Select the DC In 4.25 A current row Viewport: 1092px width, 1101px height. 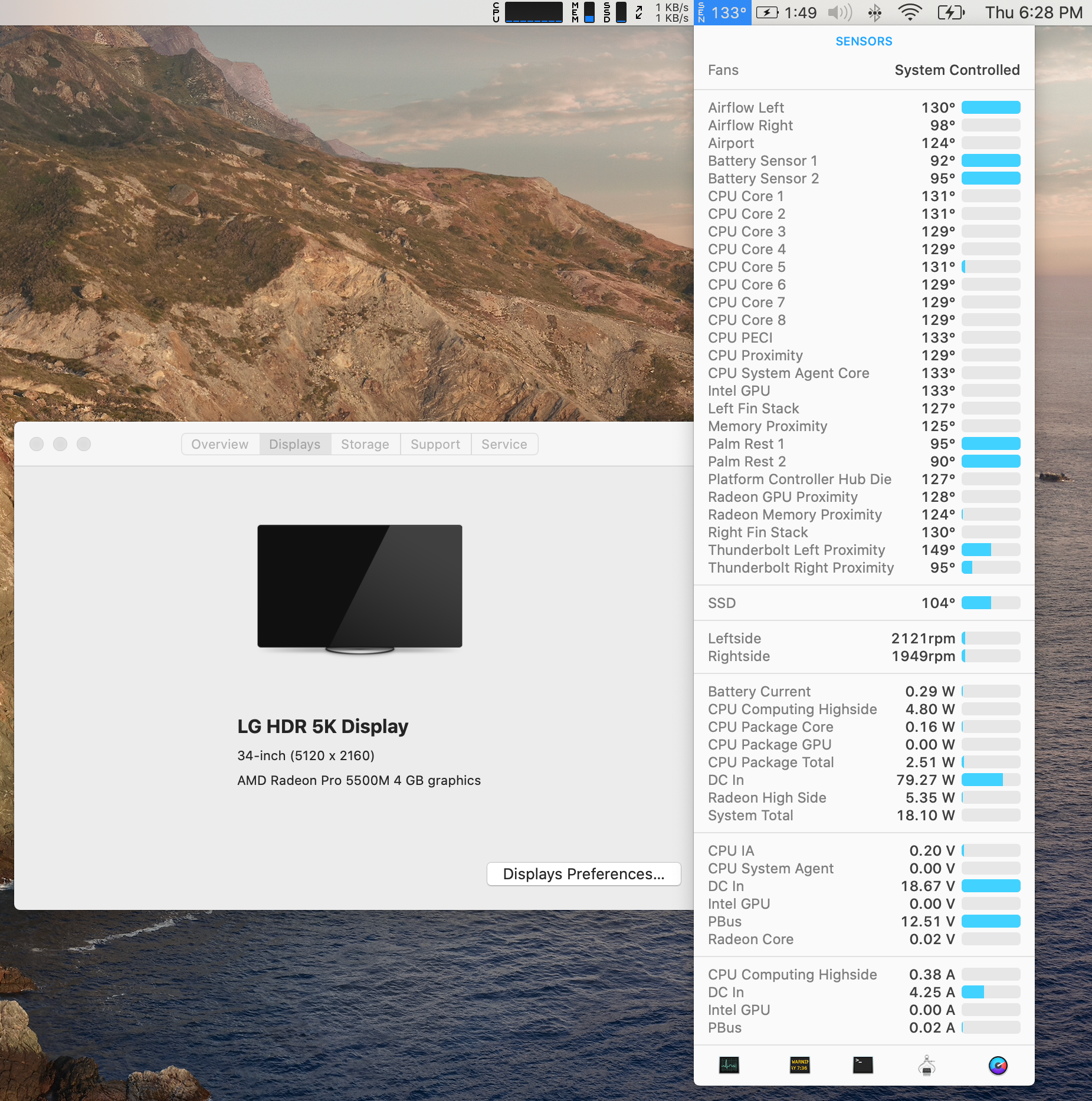864,992
